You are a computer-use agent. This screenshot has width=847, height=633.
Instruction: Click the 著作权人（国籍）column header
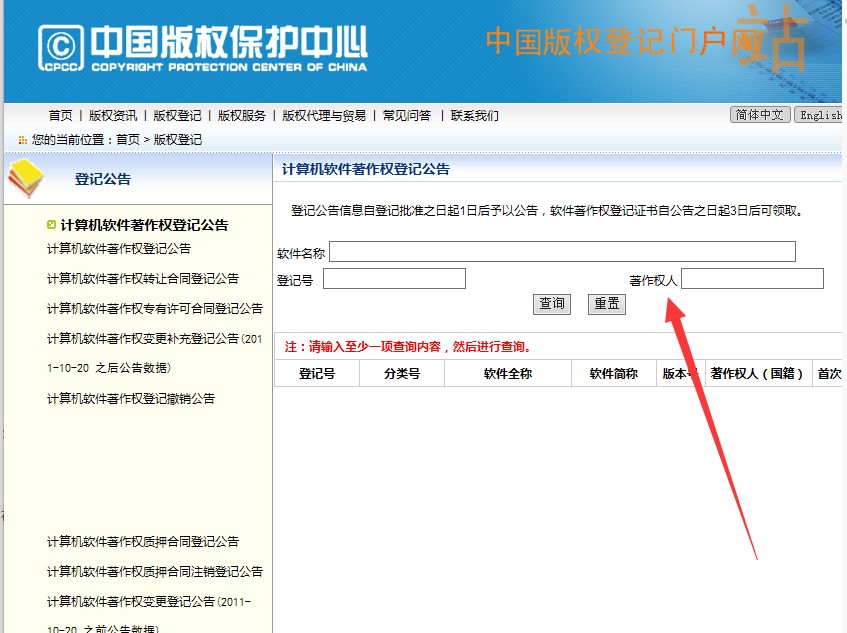pos(757,374)
